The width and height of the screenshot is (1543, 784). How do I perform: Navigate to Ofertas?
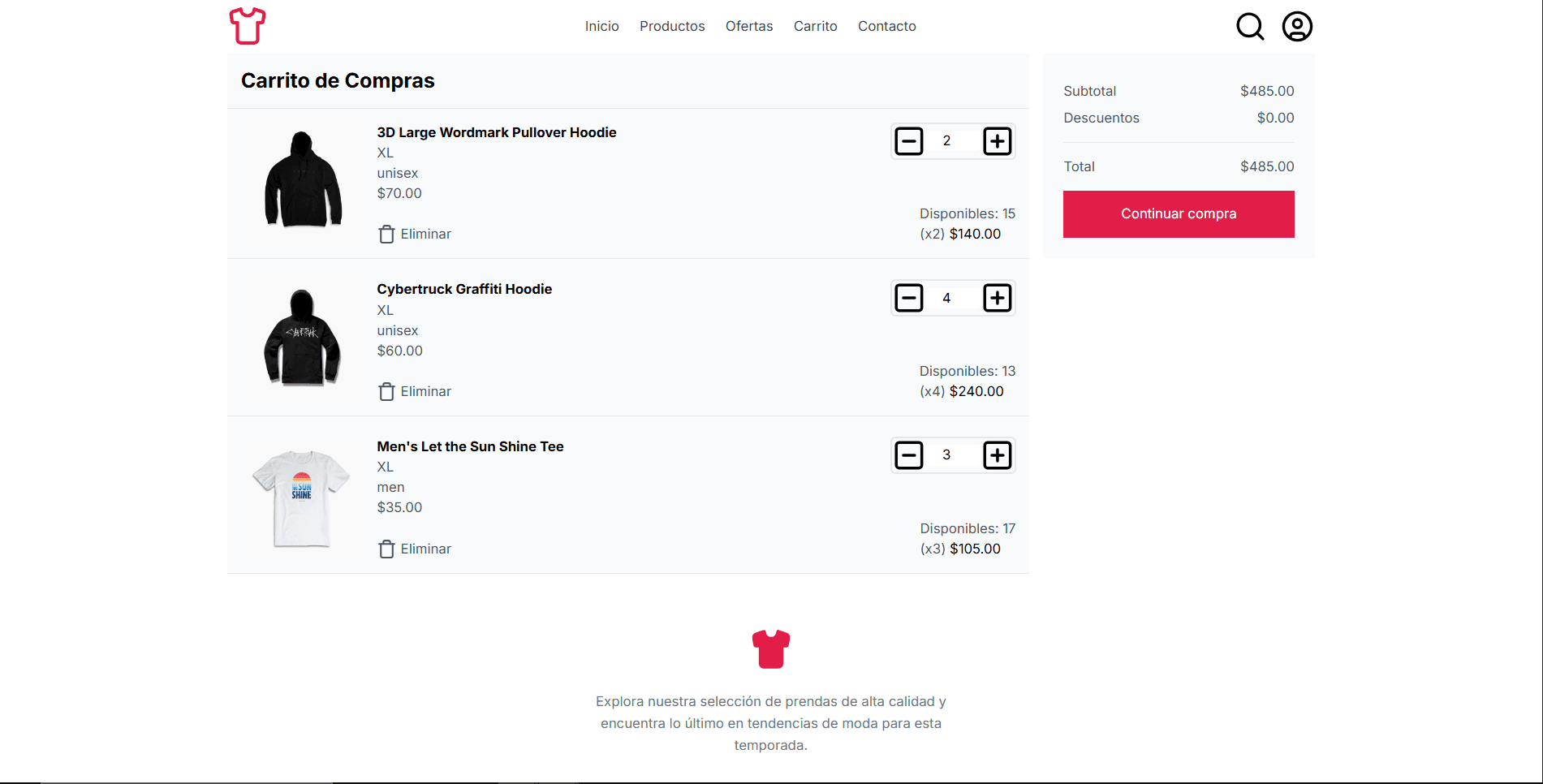click(x=749, y=26)
